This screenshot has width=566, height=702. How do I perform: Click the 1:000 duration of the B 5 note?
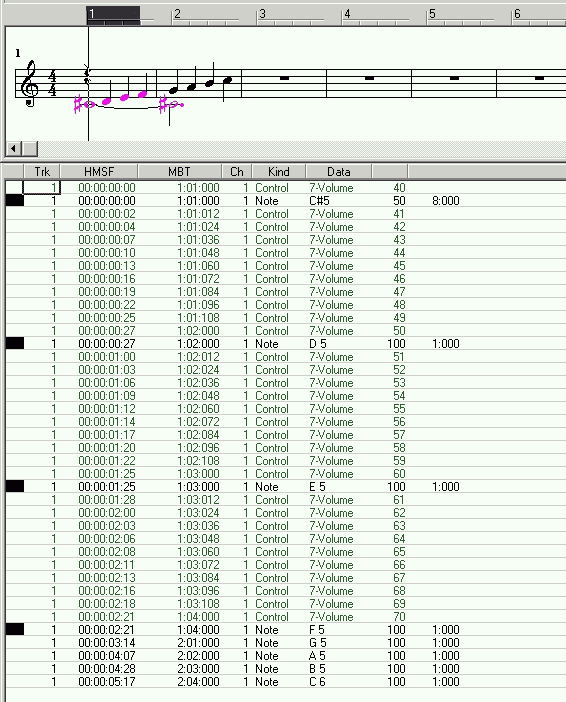(x=446, y=668)
